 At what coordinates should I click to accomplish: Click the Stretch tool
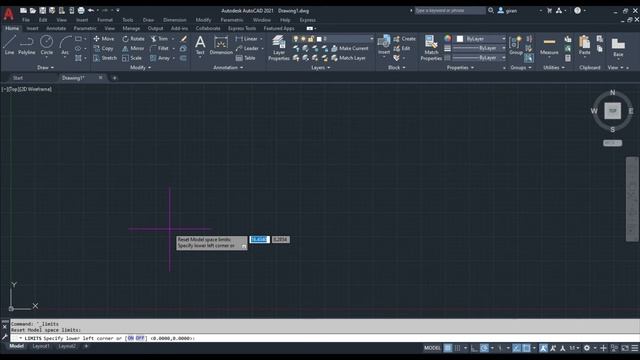pos(105,58)
